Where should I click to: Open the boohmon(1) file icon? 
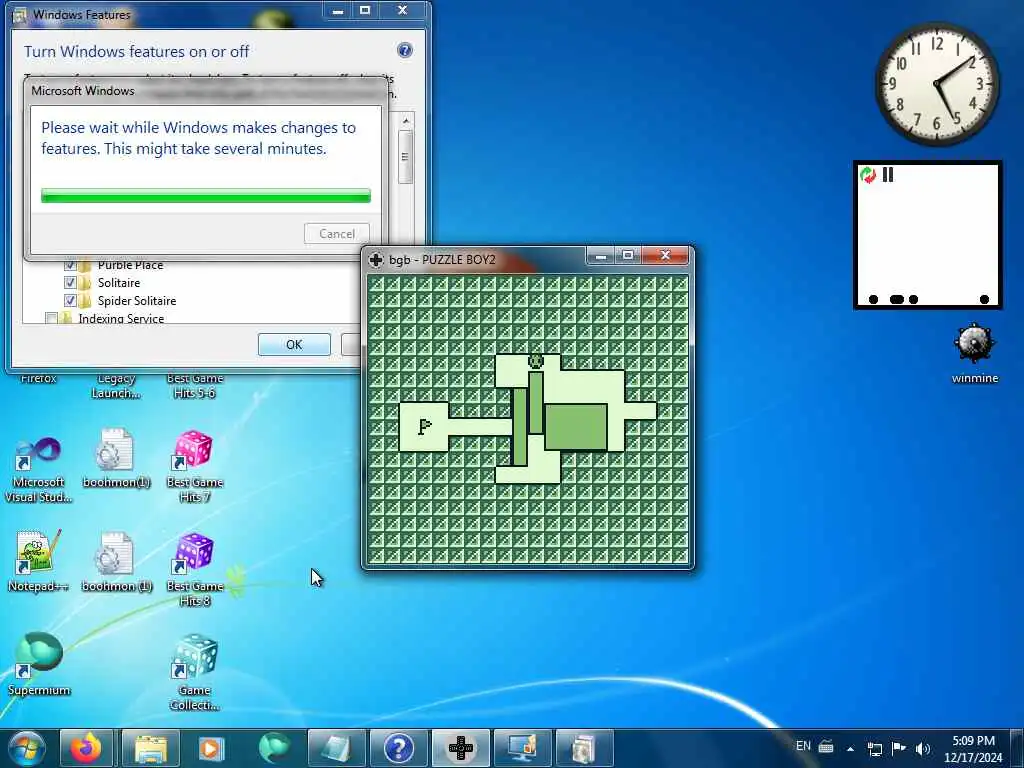pyautogui.click(x=116, y=458)
